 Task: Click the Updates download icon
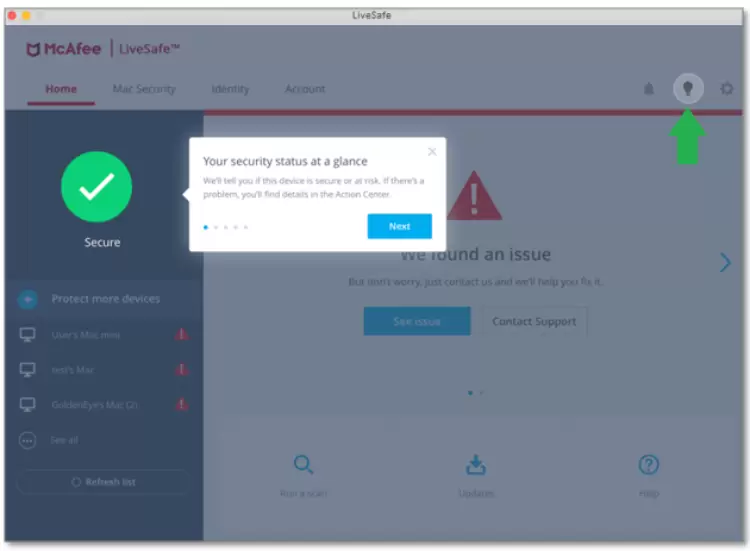tap(476, 464)
